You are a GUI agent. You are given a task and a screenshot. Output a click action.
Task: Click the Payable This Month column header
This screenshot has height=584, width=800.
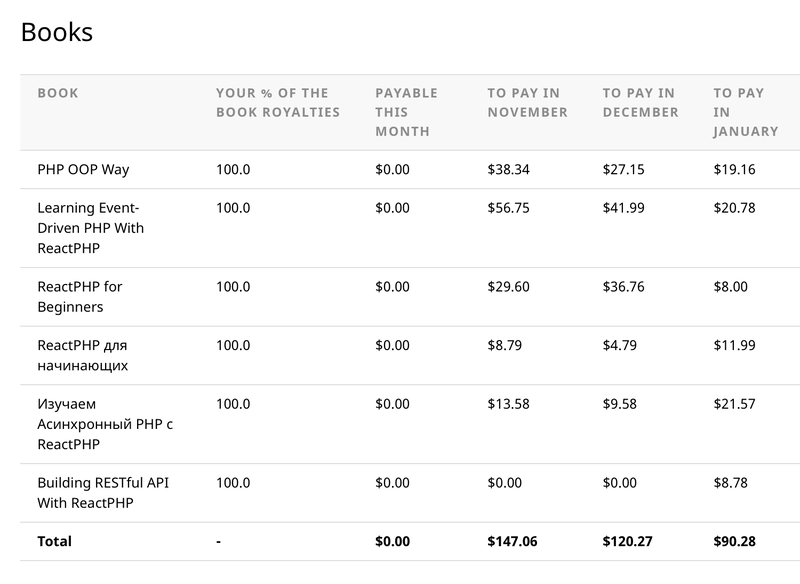pos(406,112)
